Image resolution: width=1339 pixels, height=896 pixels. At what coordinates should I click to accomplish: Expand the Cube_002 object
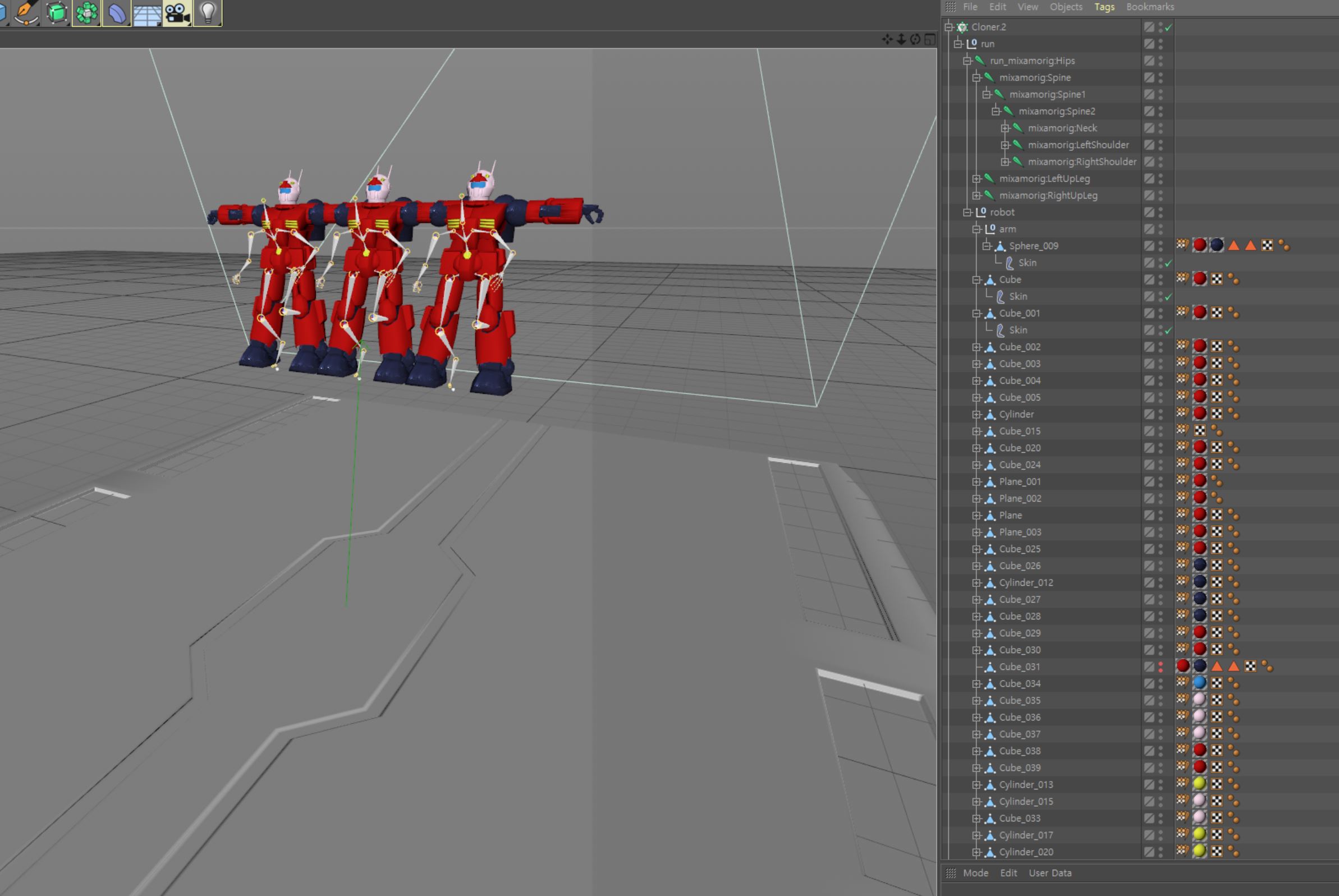tap(976, 347)
